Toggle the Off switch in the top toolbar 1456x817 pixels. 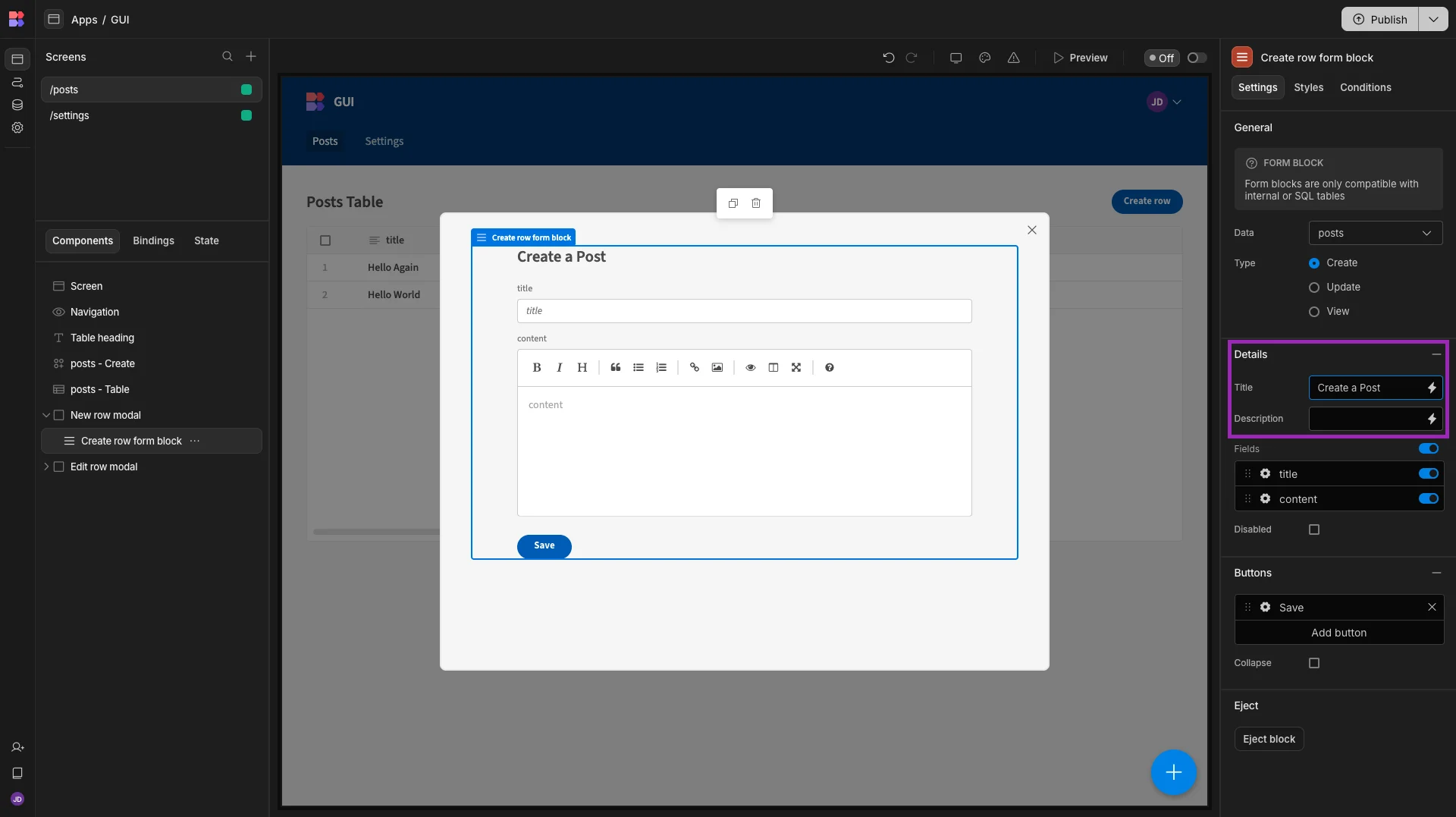(x=1197, y=58)
